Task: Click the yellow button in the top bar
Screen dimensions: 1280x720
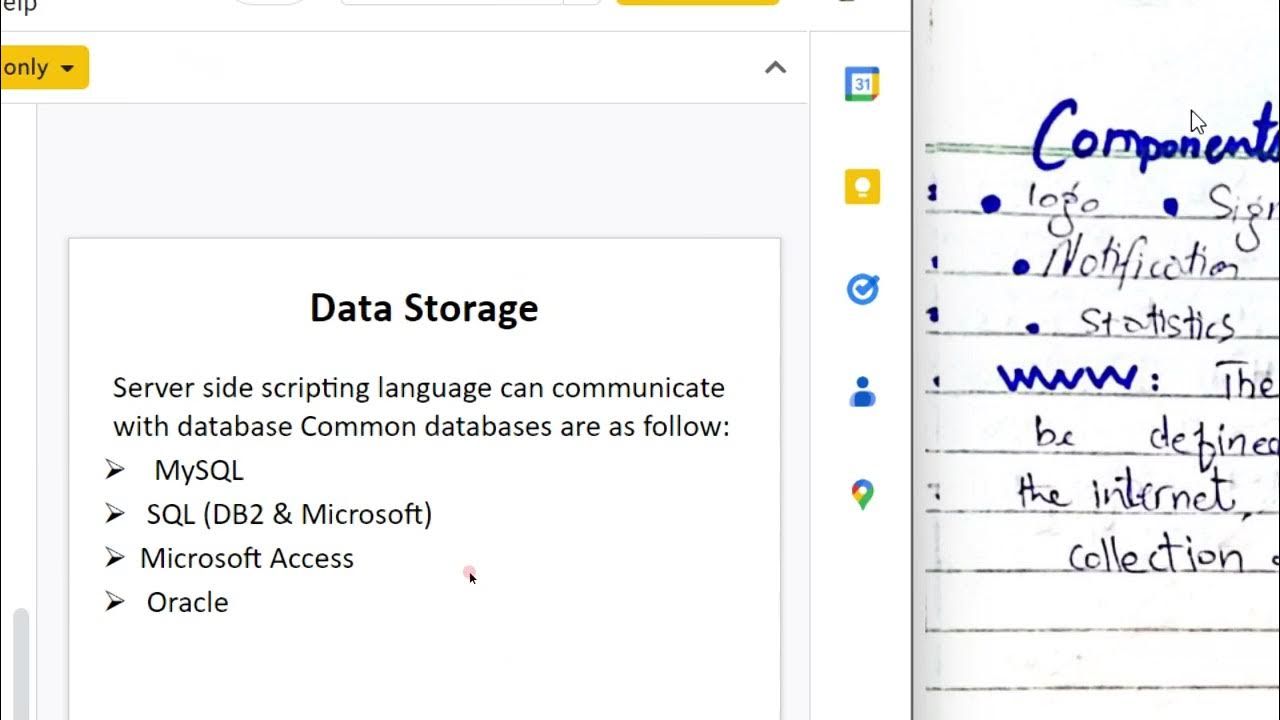Action: click(697, 2)
